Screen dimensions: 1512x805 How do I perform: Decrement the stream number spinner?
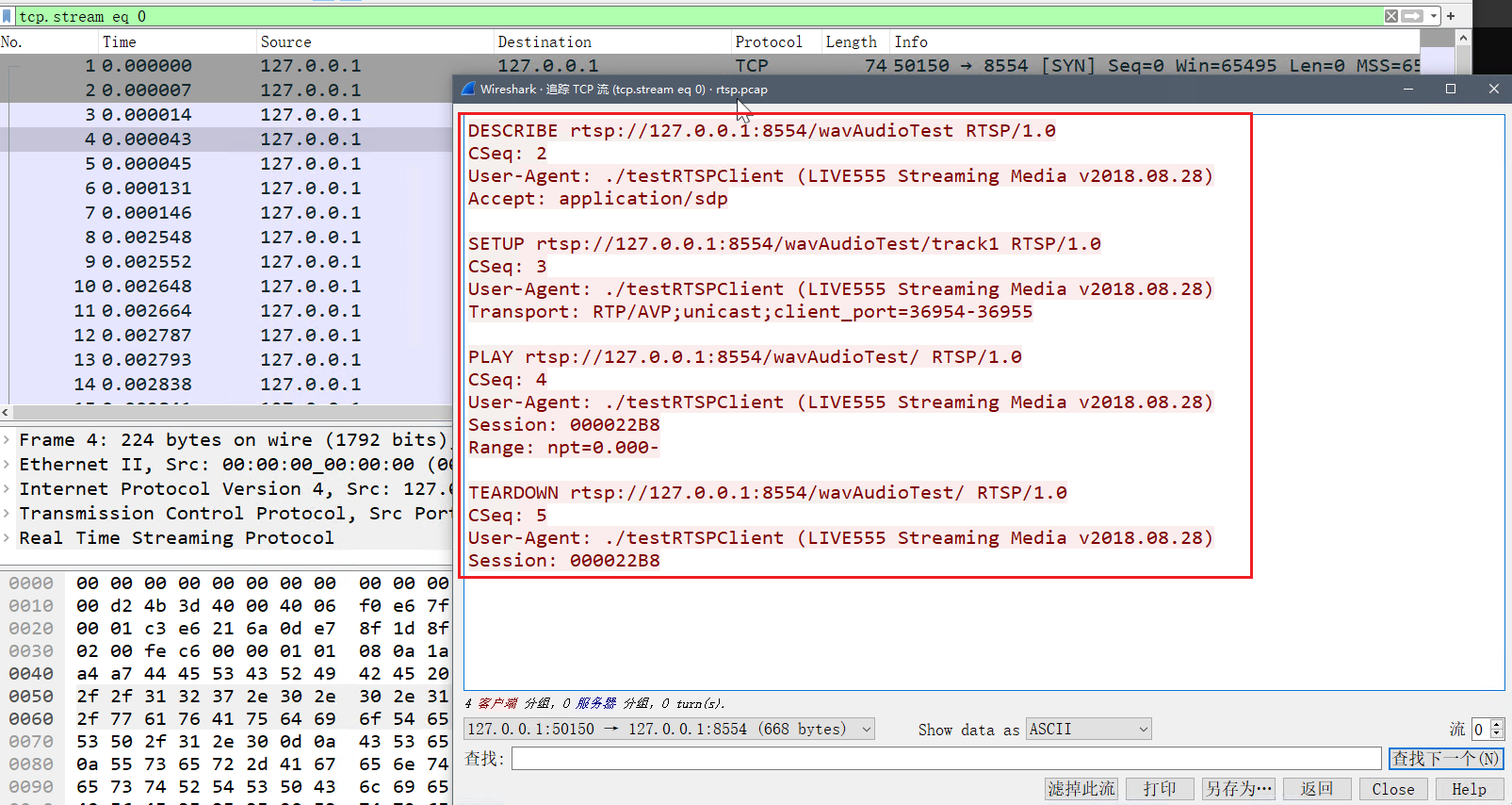tap(1497, 734)
